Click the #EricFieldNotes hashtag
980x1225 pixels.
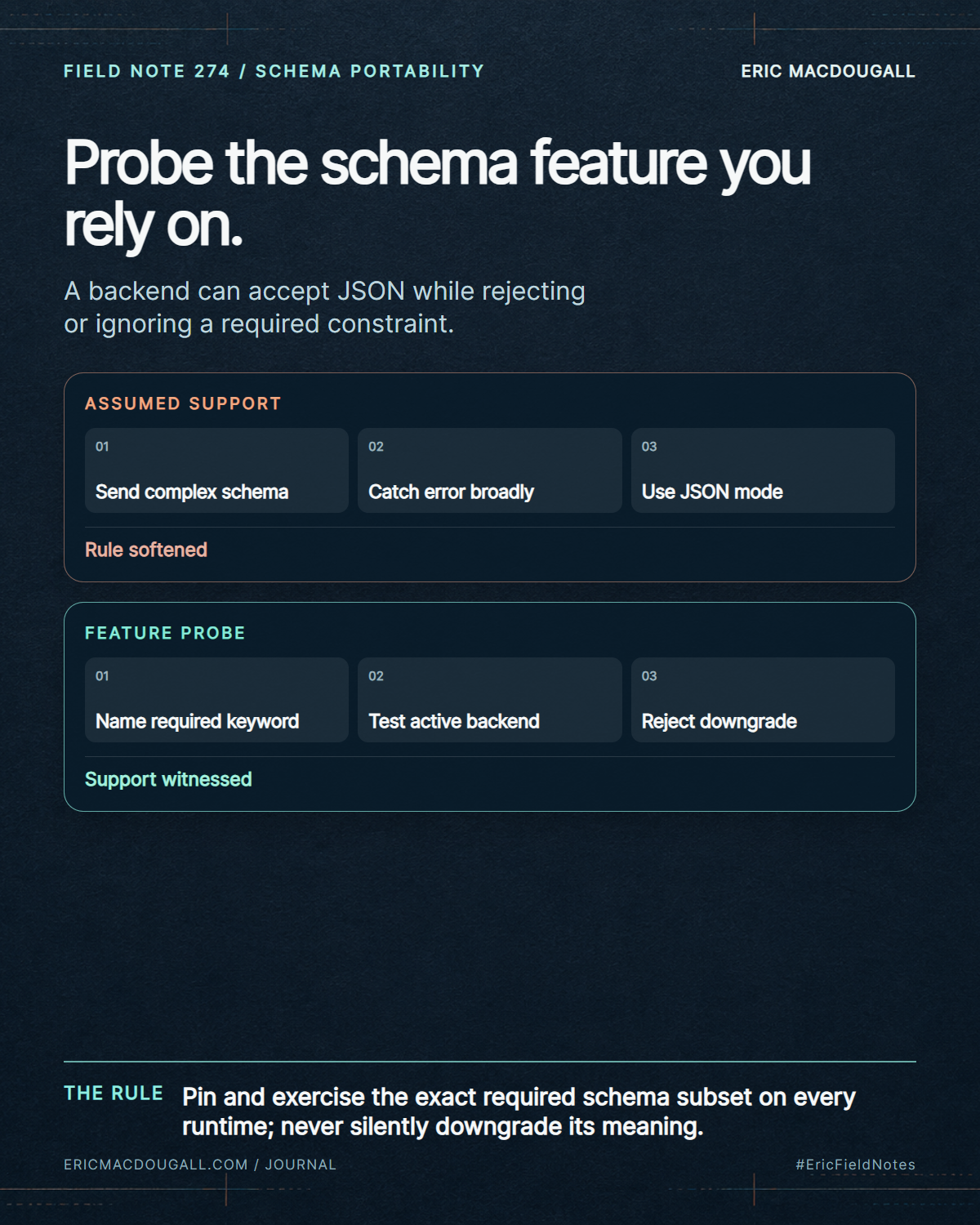point(856,1165)
